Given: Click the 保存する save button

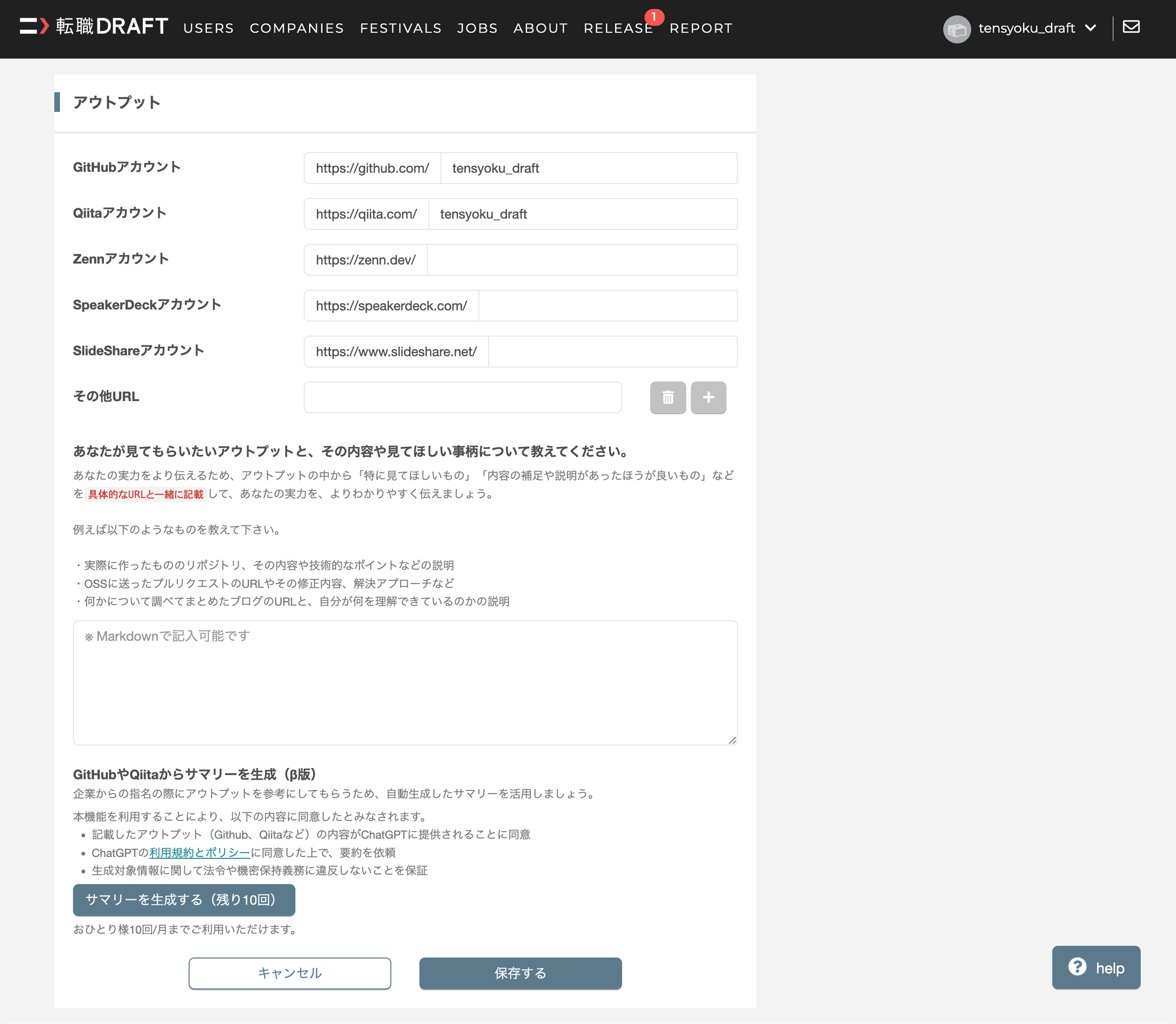Looking at the screenshot, I should (519, 973).
